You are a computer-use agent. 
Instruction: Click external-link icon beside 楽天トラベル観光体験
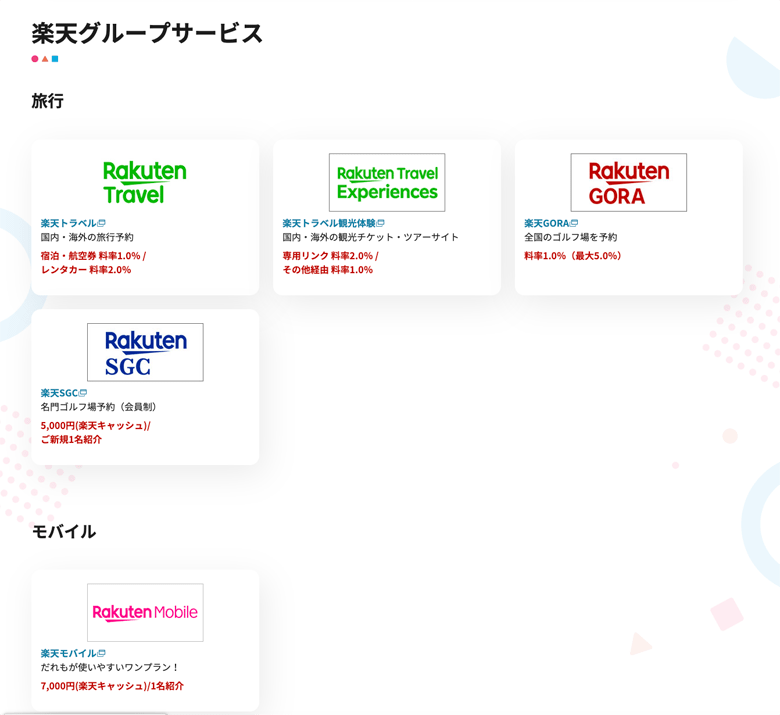tap(380, 223)
